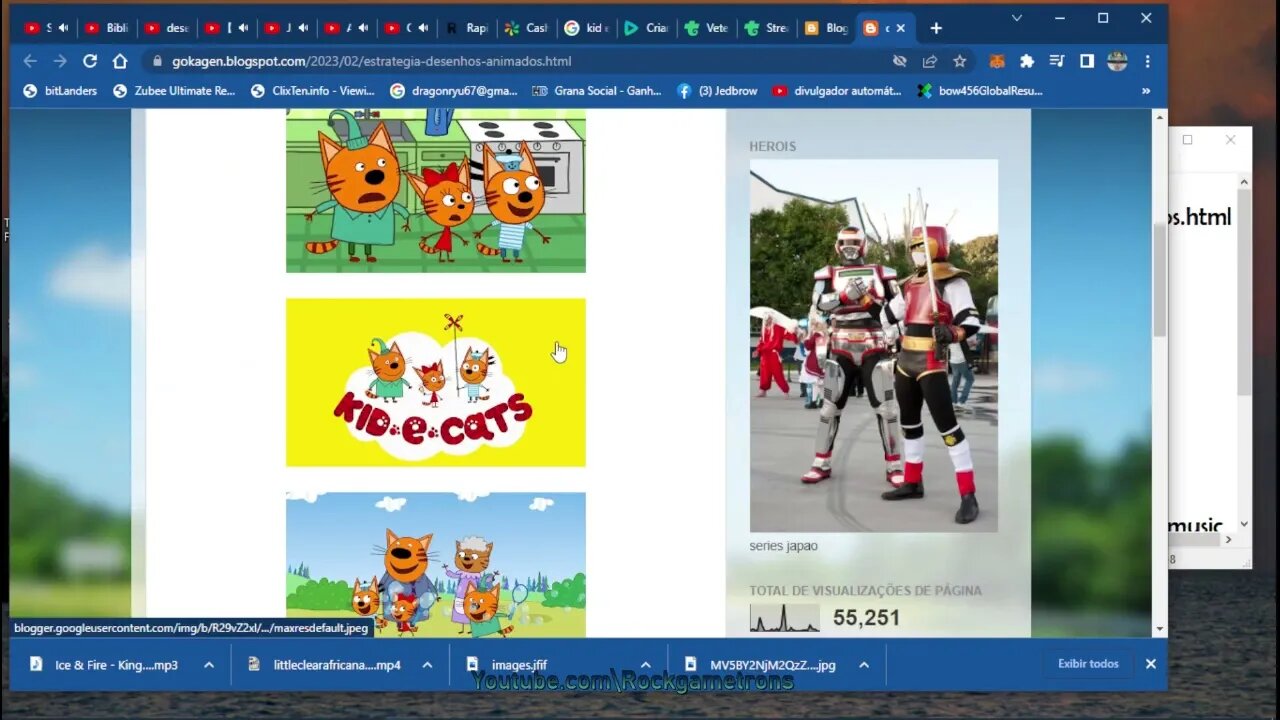Expand options for images.jfif download
The image size is (1280, 720).
point(646,665)
